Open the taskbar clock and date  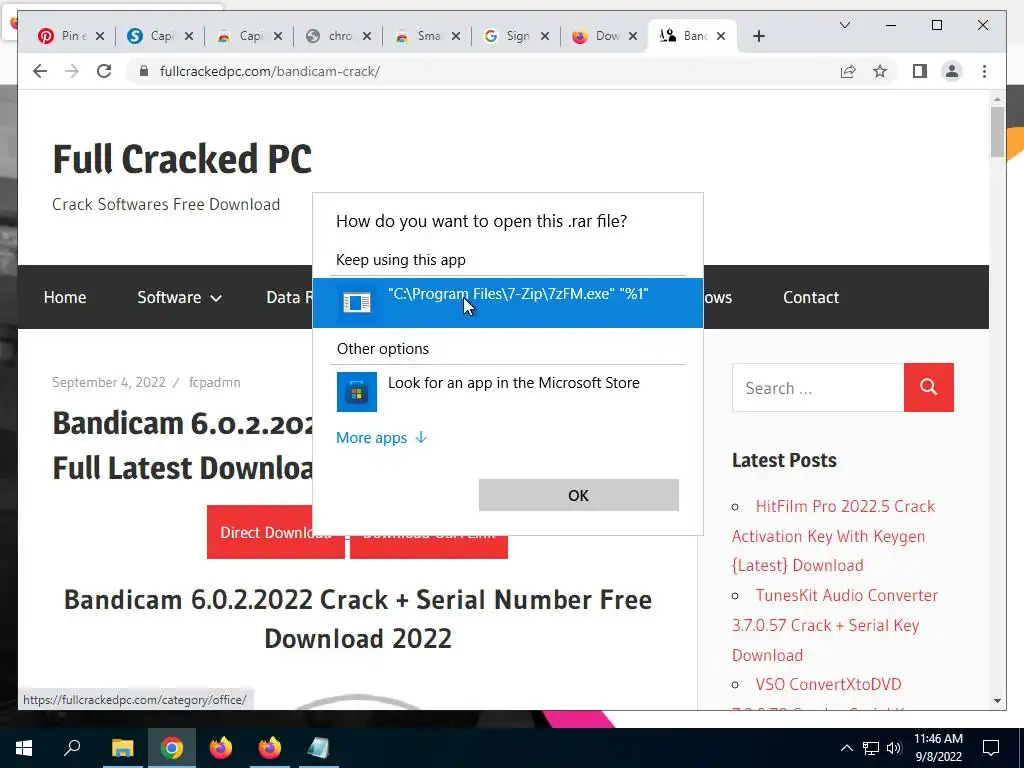[938, 748]
